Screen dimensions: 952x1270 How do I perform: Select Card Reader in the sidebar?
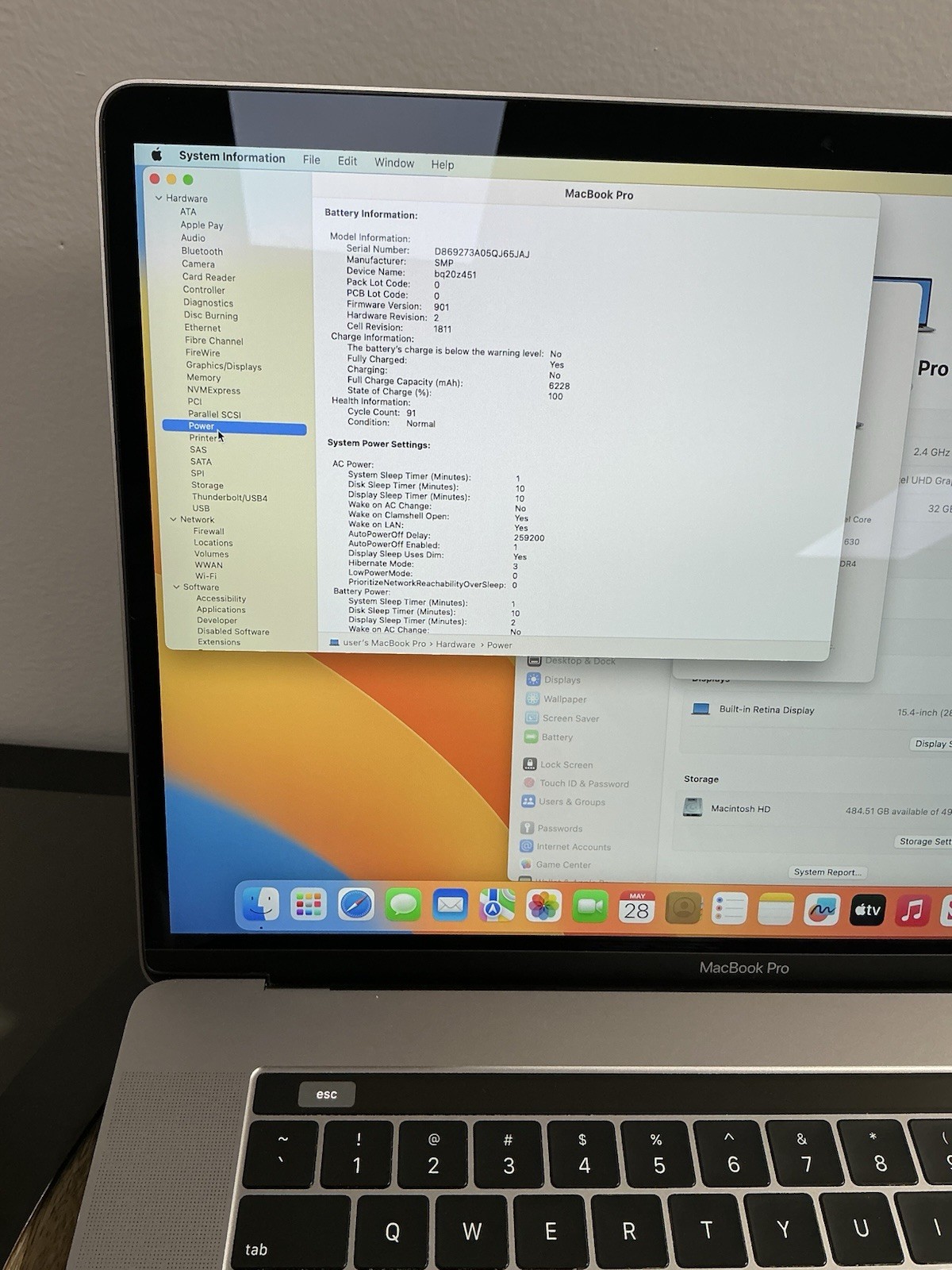click(209, 277)
